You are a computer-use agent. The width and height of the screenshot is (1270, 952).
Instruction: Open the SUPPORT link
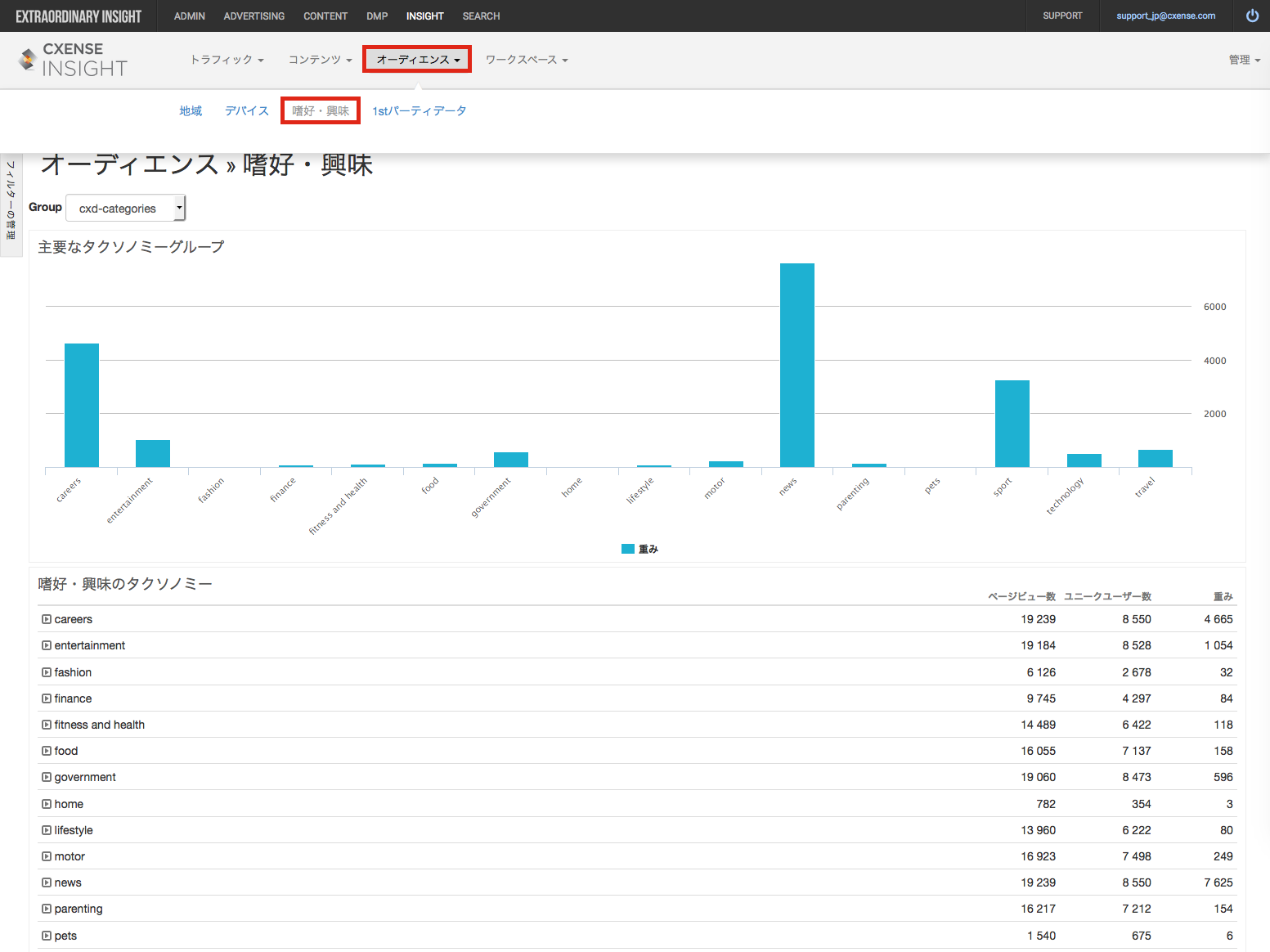coord(1062,16)
